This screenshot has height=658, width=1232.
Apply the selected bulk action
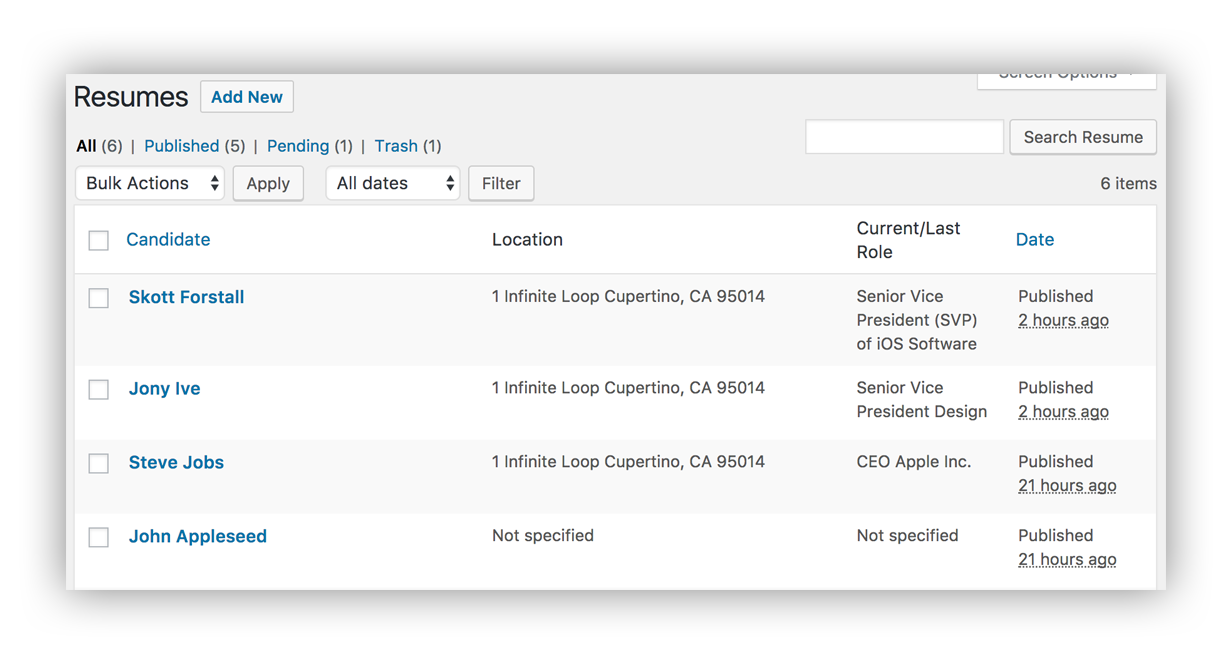(x=268, y=183)
